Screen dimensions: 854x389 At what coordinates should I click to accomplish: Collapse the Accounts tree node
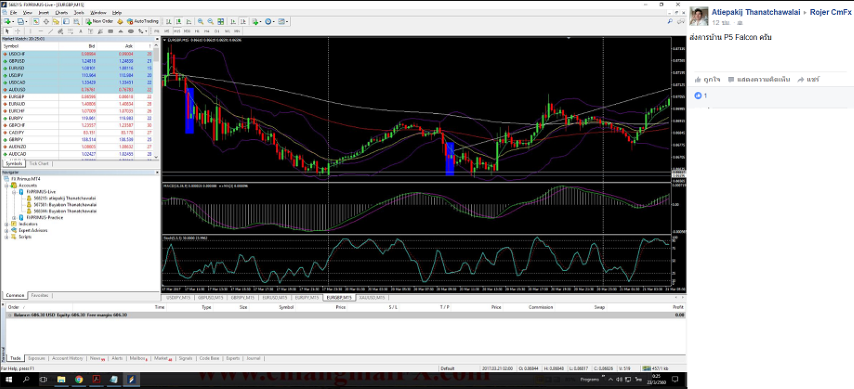[7, 185]
